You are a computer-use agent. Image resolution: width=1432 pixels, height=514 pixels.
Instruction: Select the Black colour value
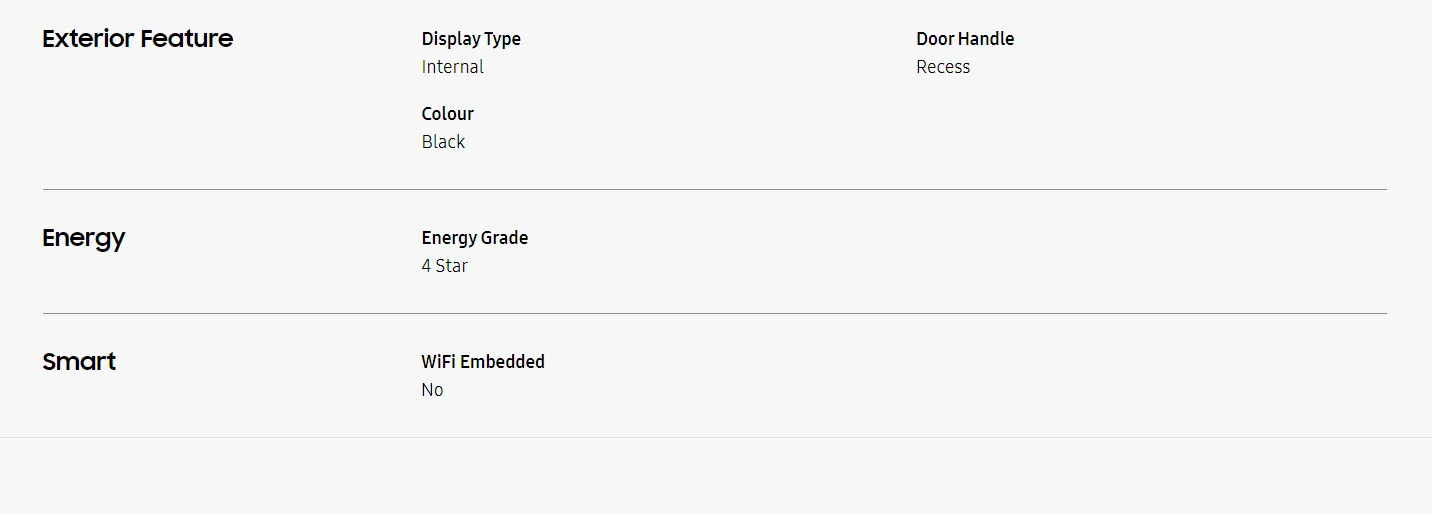point(443,142)
